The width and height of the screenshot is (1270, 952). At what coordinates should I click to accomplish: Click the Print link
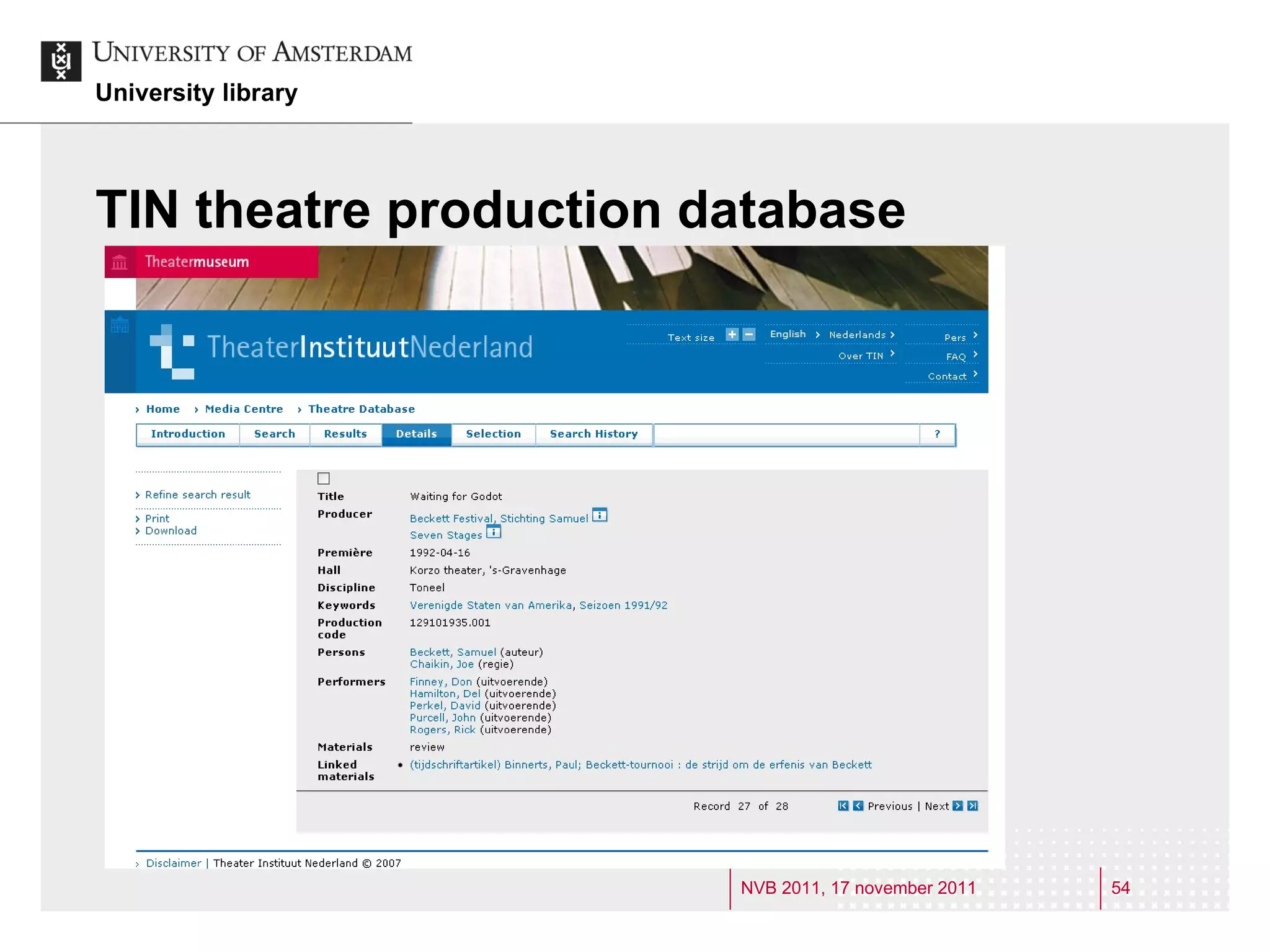click(x=157, y=519)
